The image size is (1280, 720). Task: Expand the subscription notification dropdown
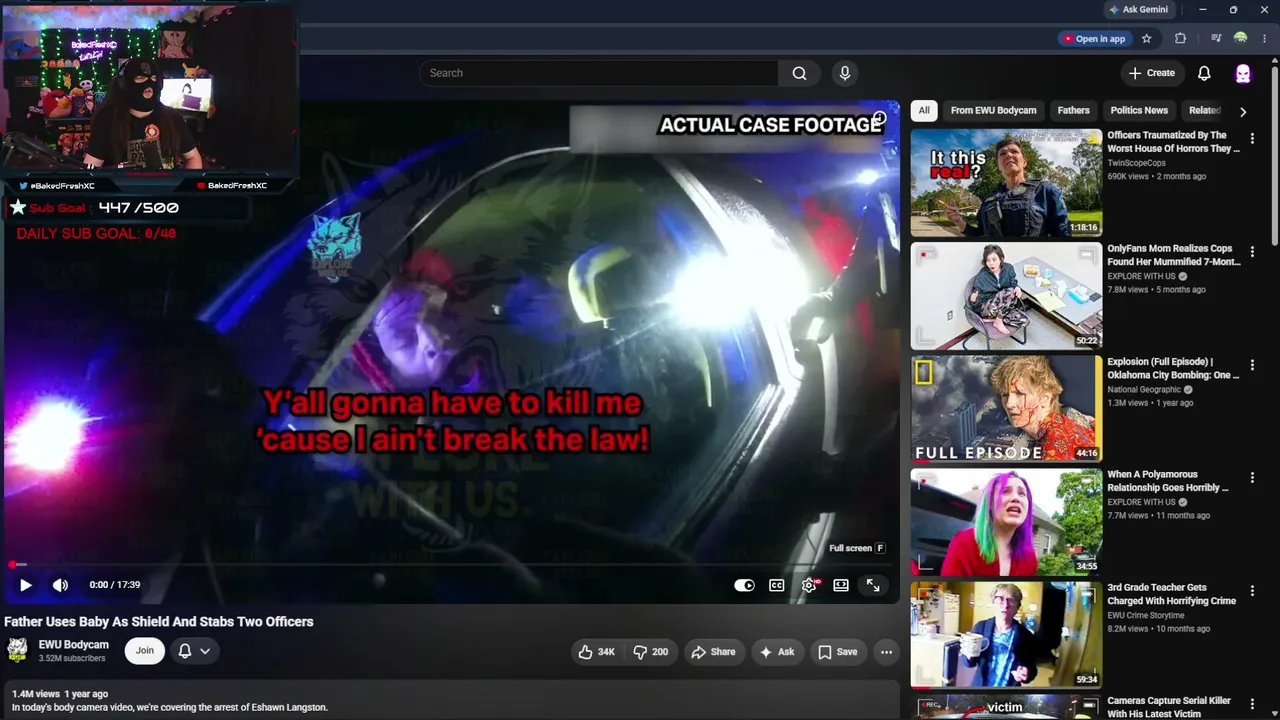194,651
